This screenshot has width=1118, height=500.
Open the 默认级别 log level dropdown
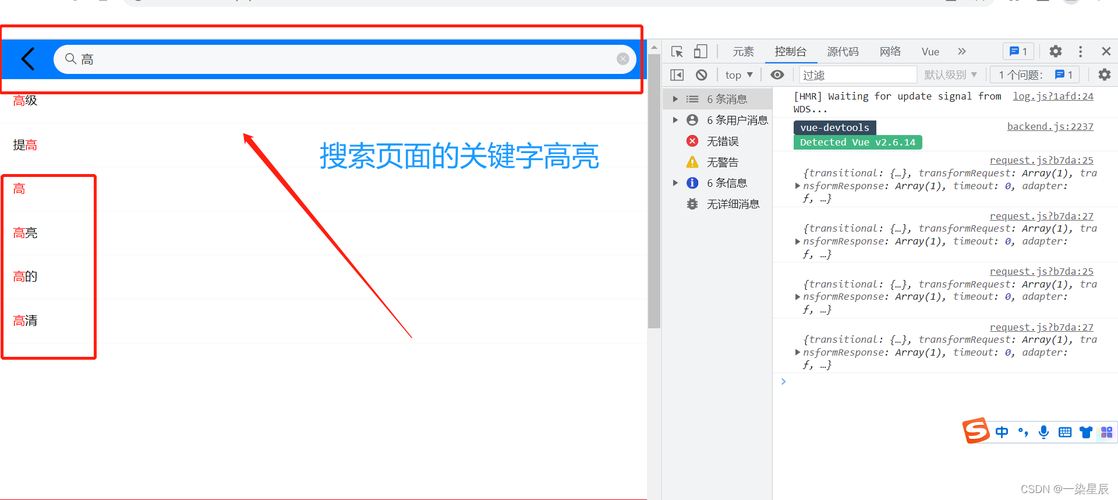click(949, 75)
